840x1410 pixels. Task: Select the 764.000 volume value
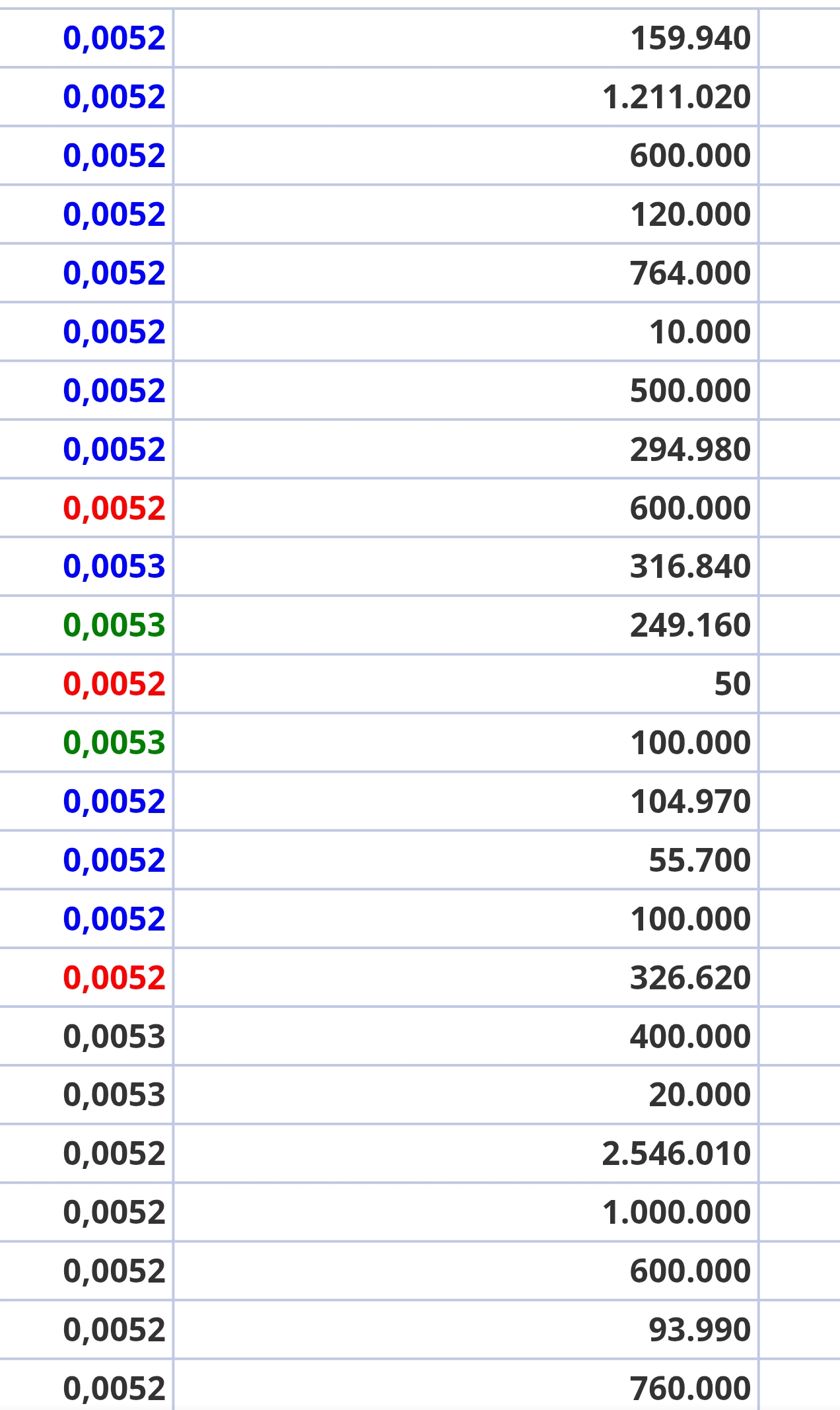(x=689, y=273)
